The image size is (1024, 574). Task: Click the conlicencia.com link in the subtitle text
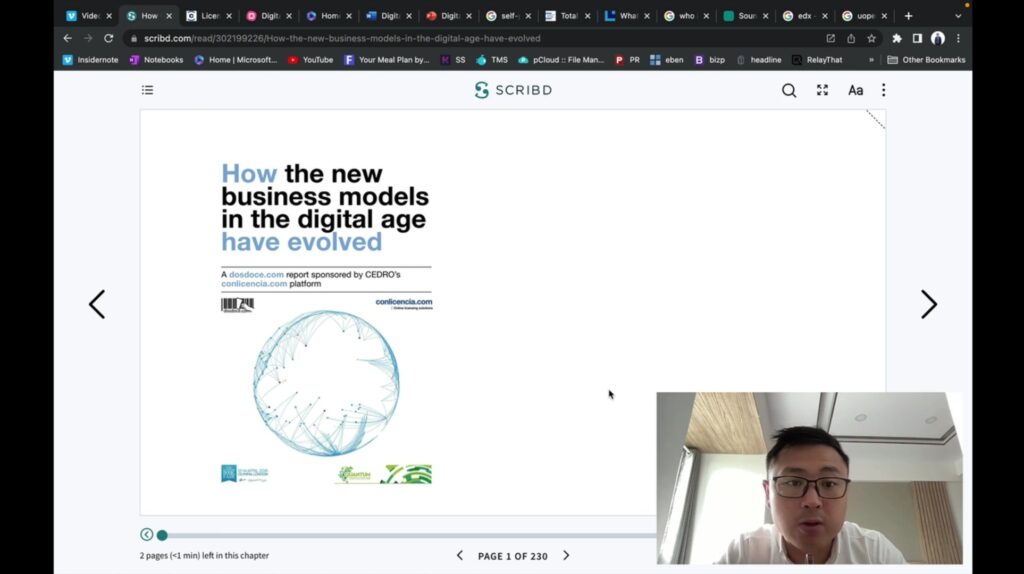(254, 284)
